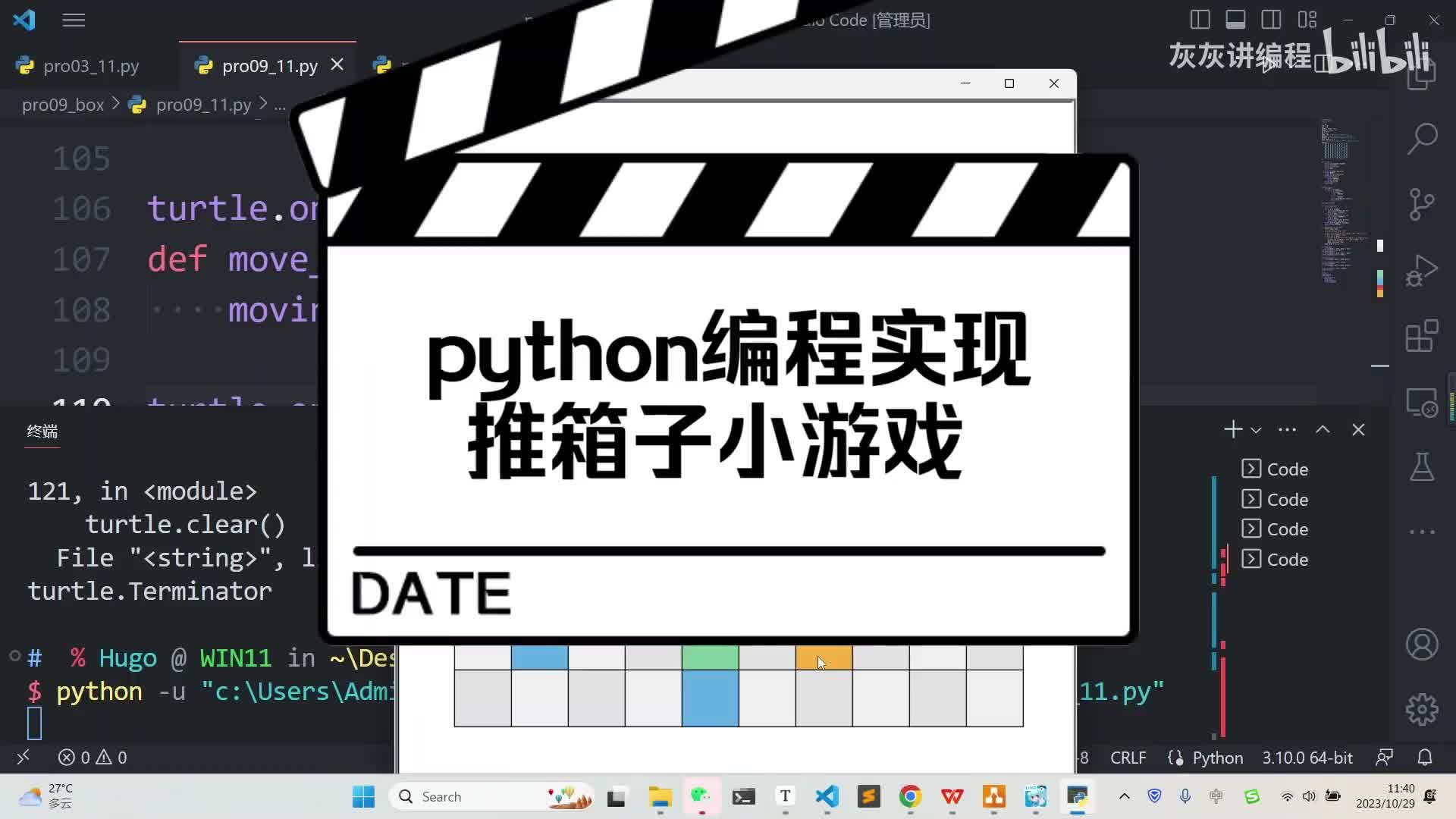Click the 'turtle.clear()' terminal output line

[185, 525]
